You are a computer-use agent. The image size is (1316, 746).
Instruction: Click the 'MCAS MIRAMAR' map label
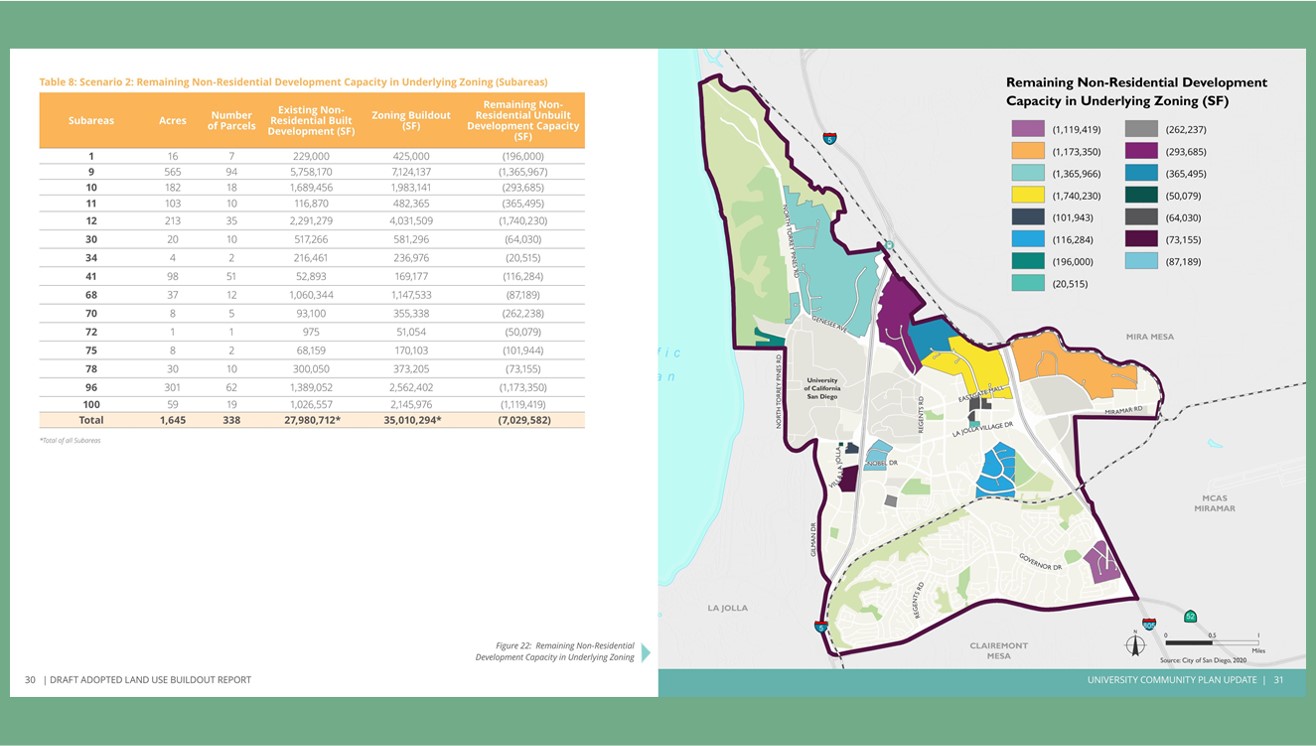(x=1214, y=503)
